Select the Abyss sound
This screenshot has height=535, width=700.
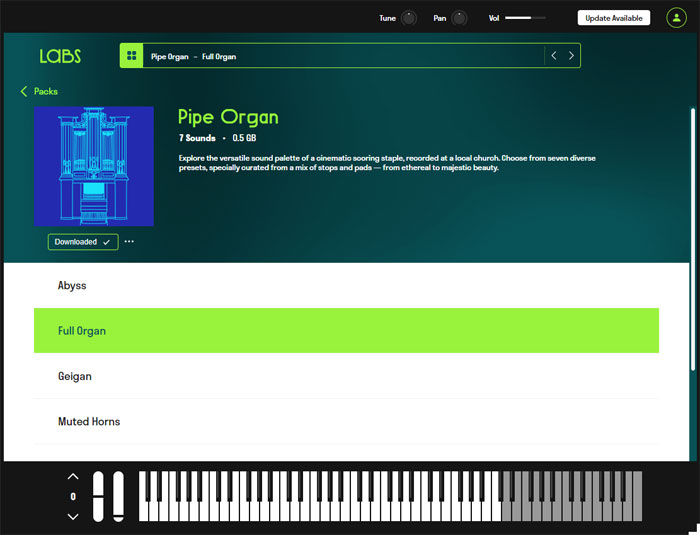tap(346, 285)
